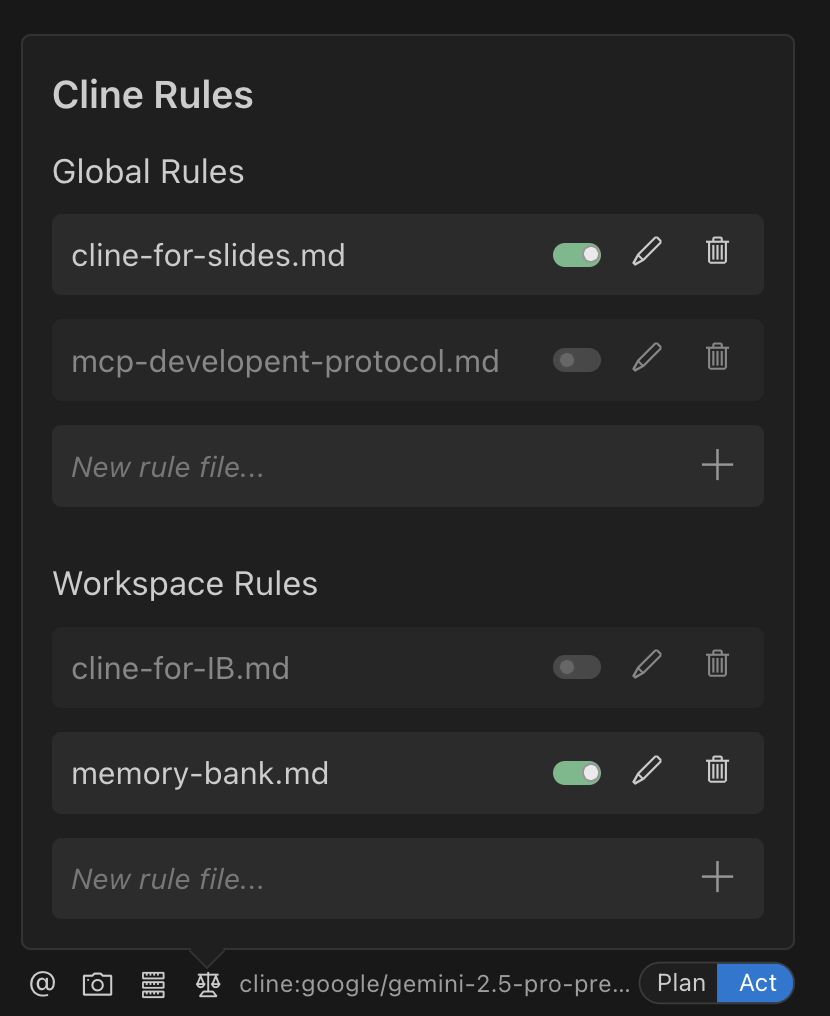Click the camera screenshot icon
Viewport: 830px width, 1016px height.
coord(97,983)
